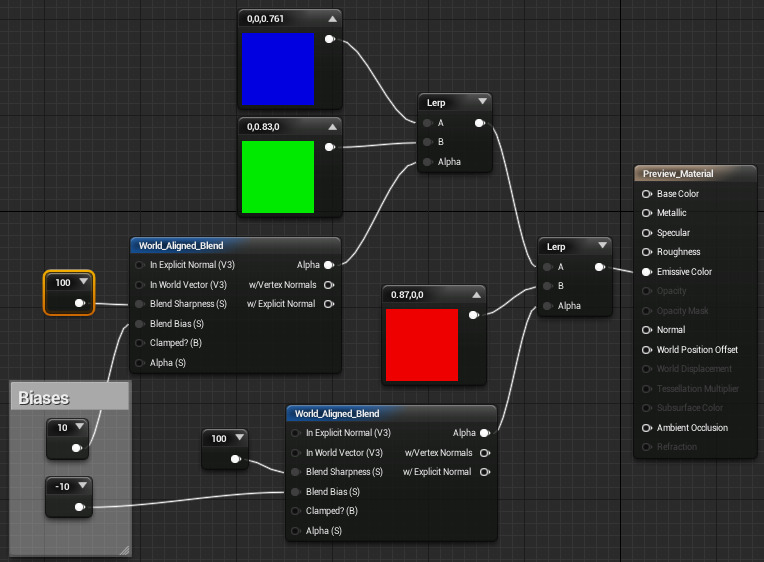Image resolution: width=764 pixels, height=562 pixels.
Task: Click the Base Color input pin
Action: pyautogui.click(x=647, y=194)
